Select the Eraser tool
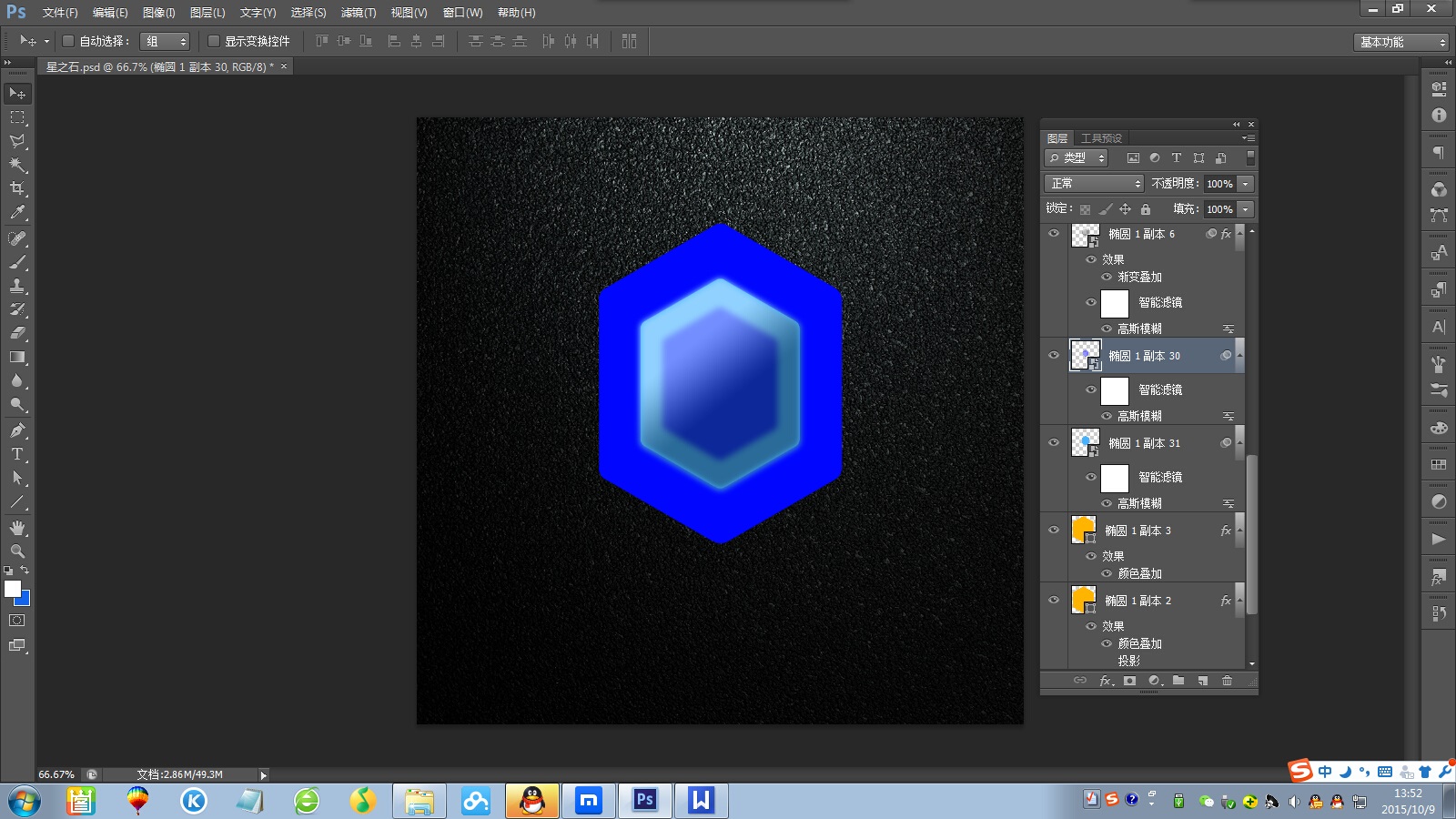The image size is (1456, 819). click(17, 333)
